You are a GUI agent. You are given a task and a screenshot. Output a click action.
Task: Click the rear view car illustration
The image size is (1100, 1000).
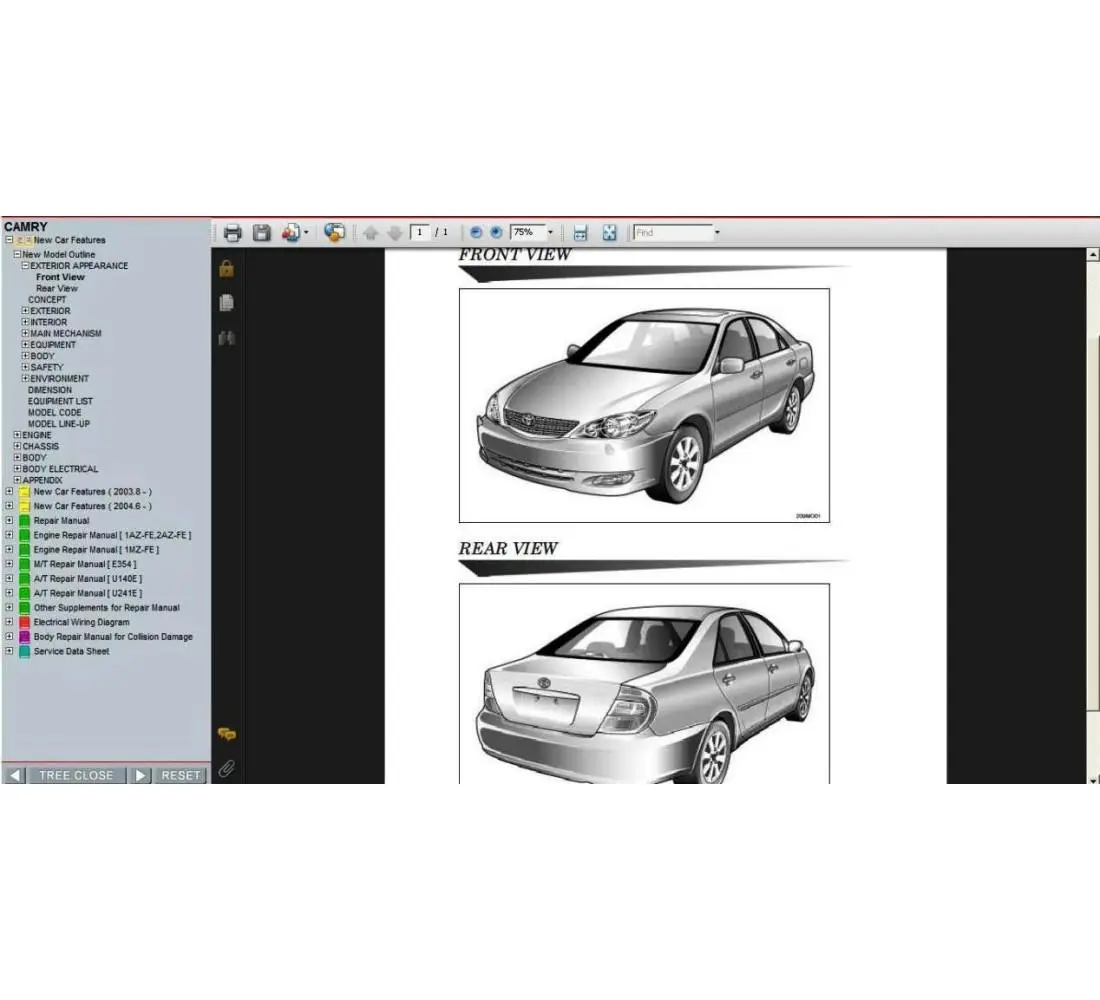pos(644,684)
